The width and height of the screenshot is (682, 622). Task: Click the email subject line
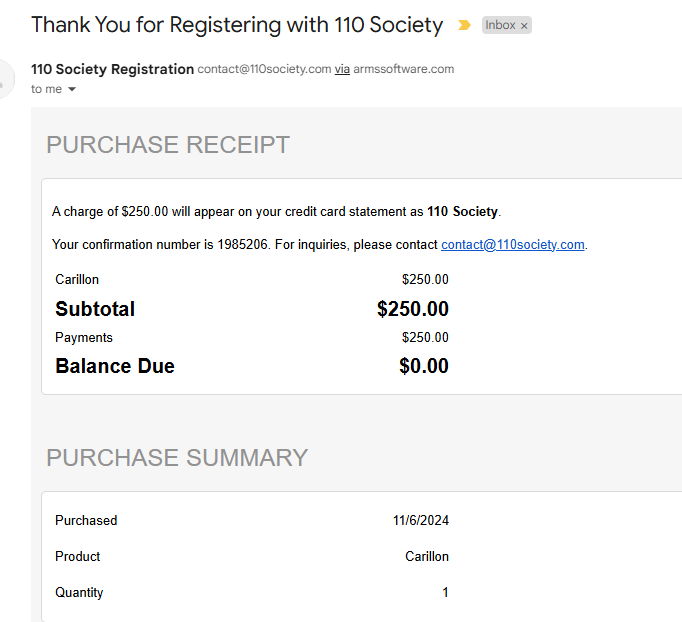(x=237, y=25)
